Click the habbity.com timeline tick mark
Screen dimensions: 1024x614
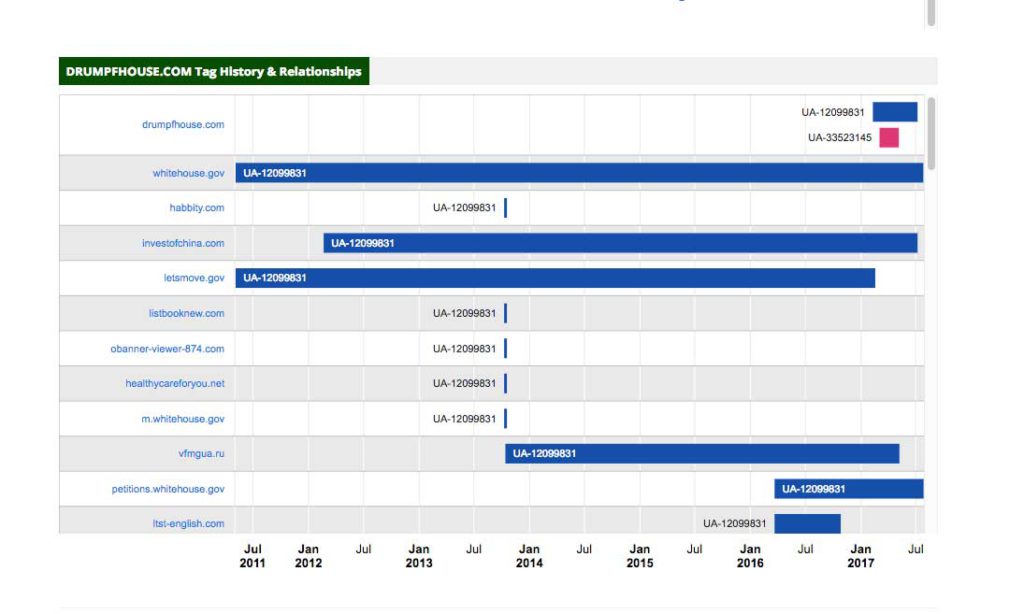tap(505, 208)
